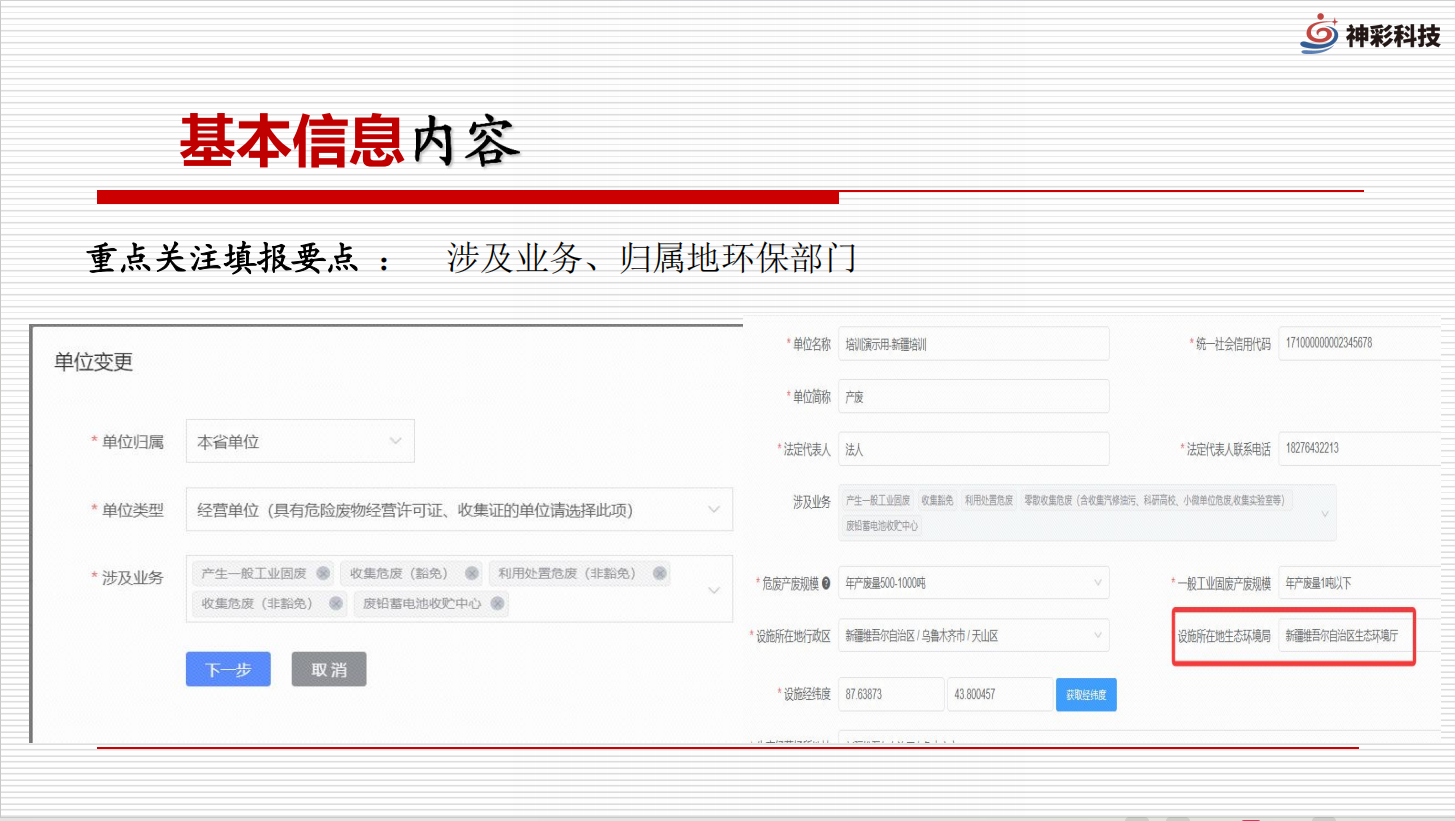Expand the 涉及业务 multi-select in 单位变更 dialog
Viewport: 1455px width, 821px height.
[714, 590]
